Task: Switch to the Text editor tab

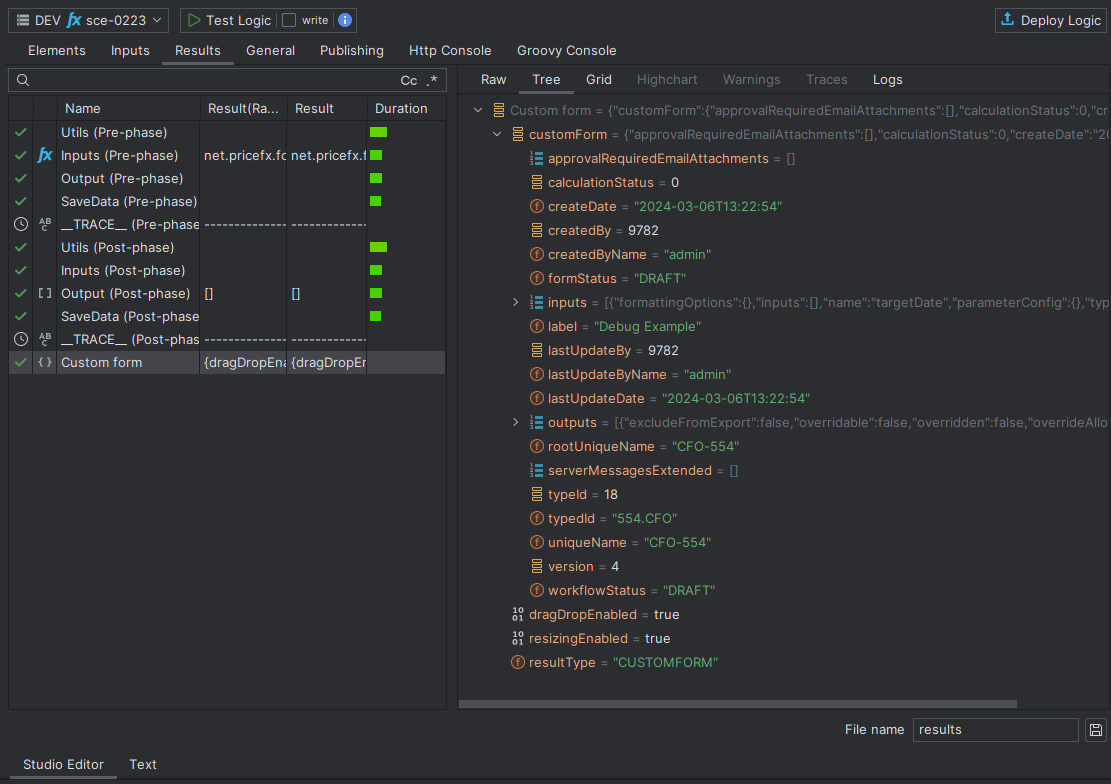Action: (143, 764)
